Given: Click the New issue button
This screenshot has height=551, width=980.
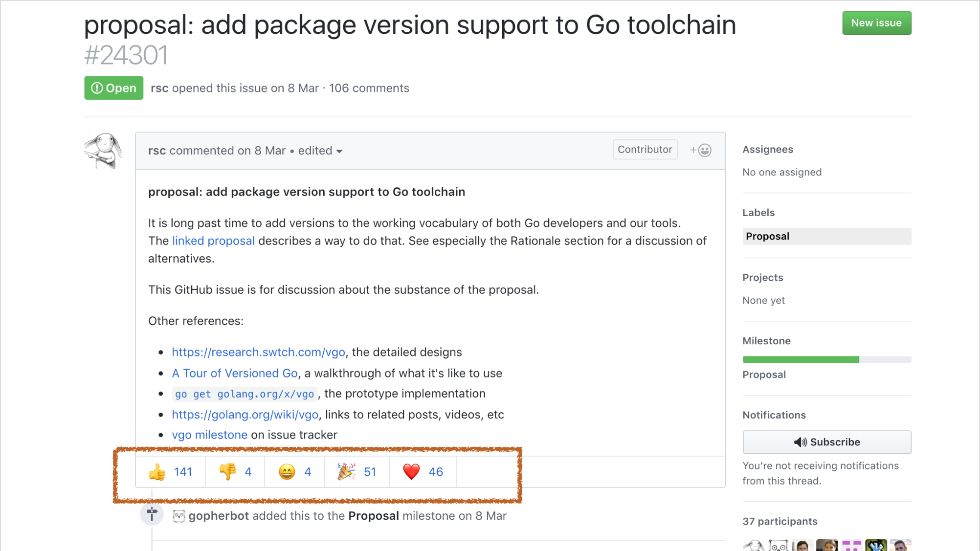Looking at the screenshot, I should click(x=876, y=23).
